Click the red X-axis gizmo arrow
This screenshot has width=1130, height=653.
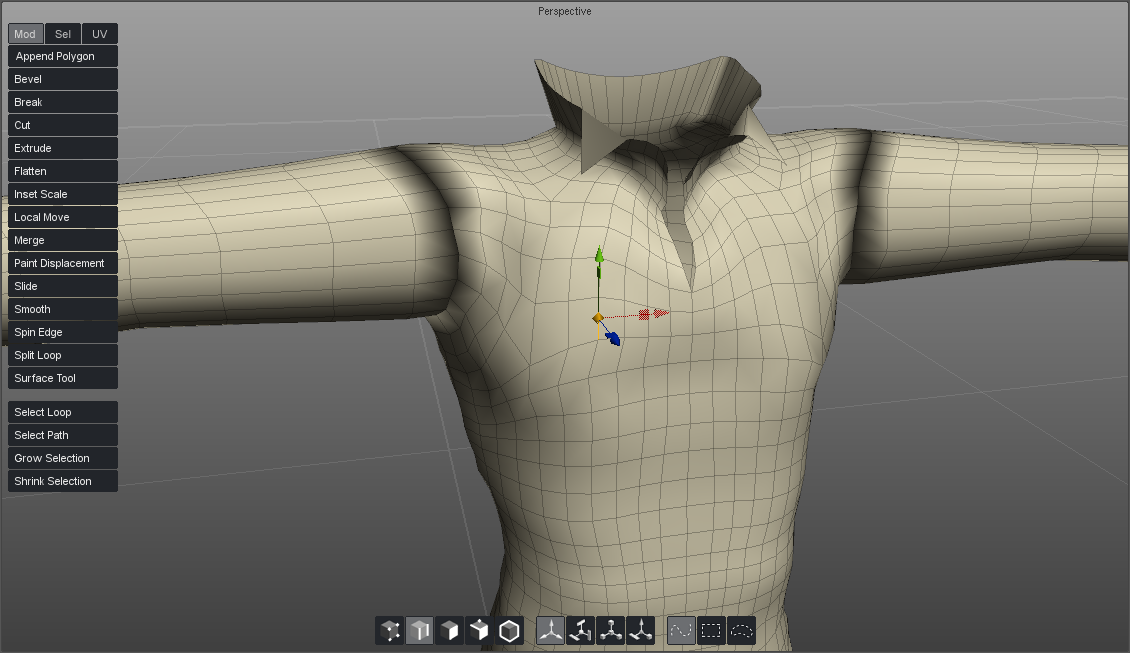click(659, 314)
